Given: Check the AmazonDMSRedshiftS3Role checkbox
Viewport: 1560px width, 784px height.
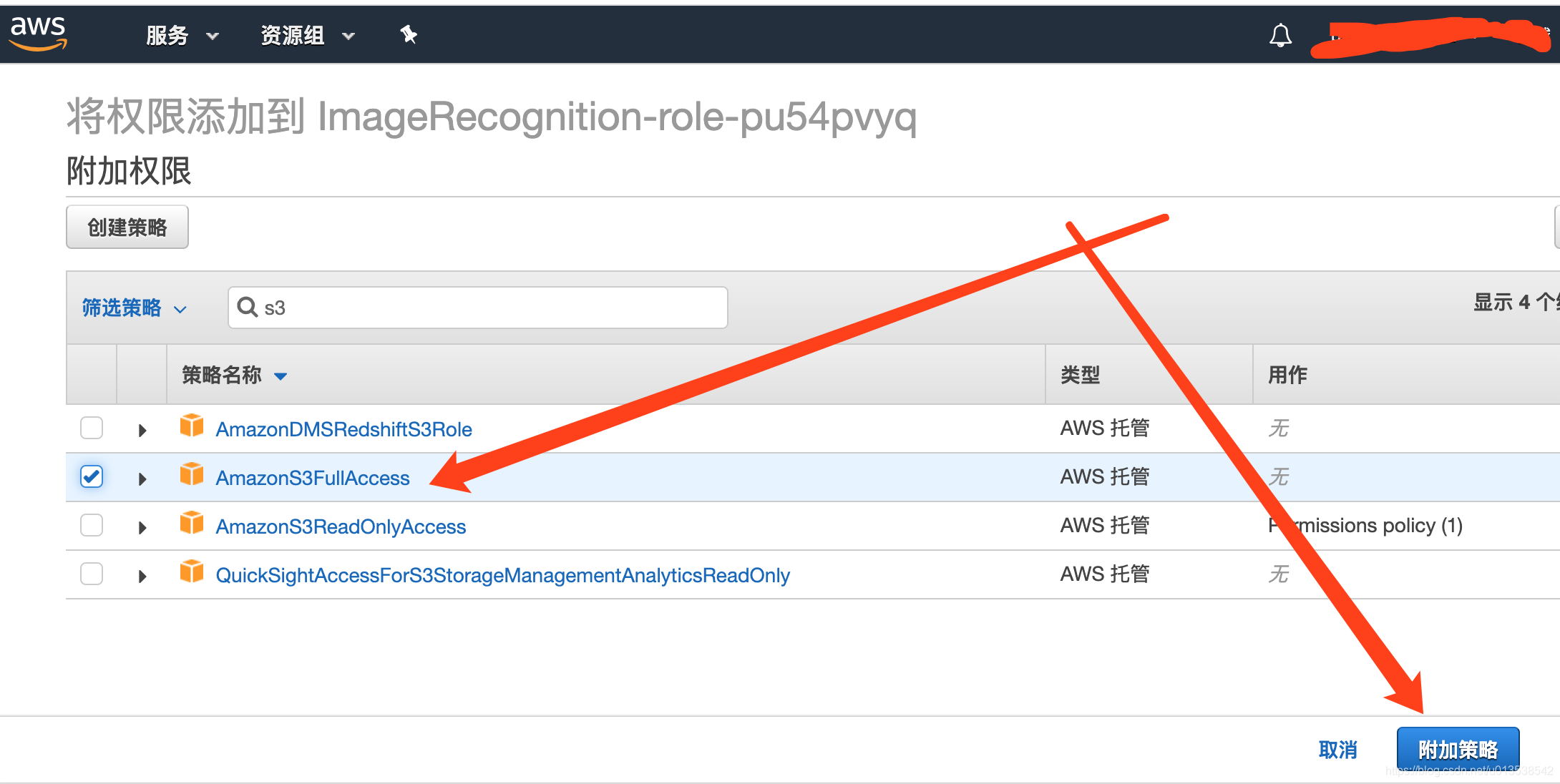Looking at the screenshot, I should [92, 428].
